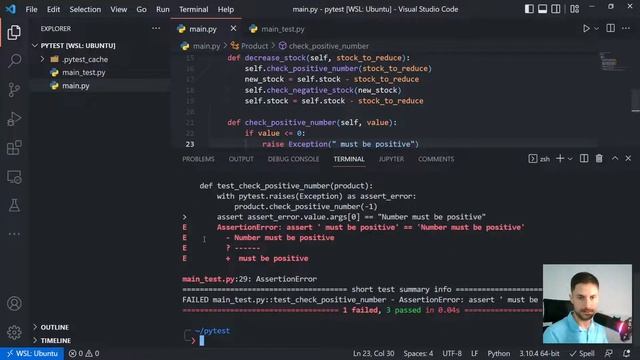Open the Go menu
The width and height of the screenshot is (640, 360).
click(141, 9)
